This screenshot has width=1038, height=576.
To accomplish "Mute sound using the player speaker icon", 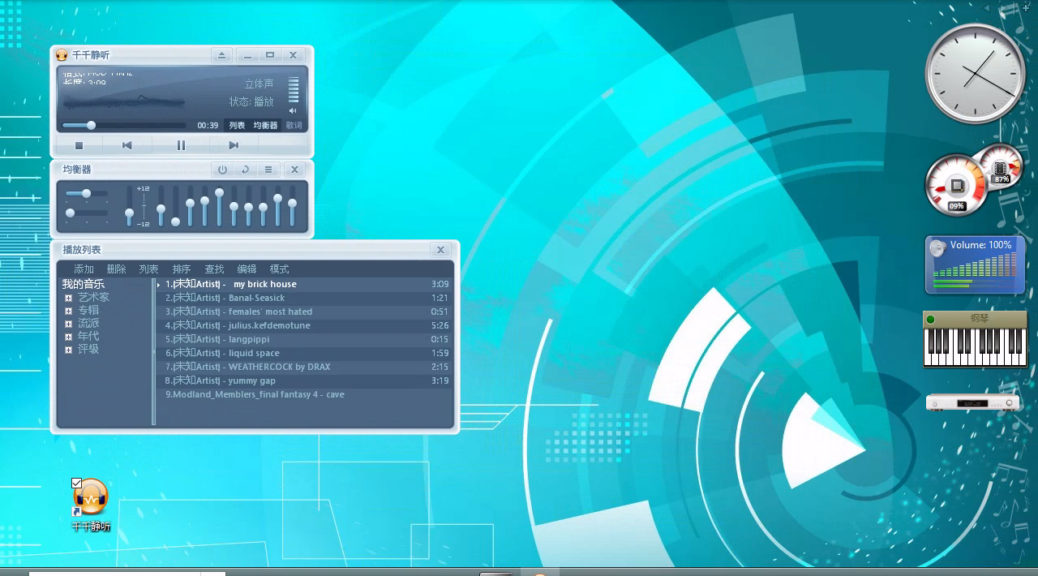I will click(x=293, y=111).
